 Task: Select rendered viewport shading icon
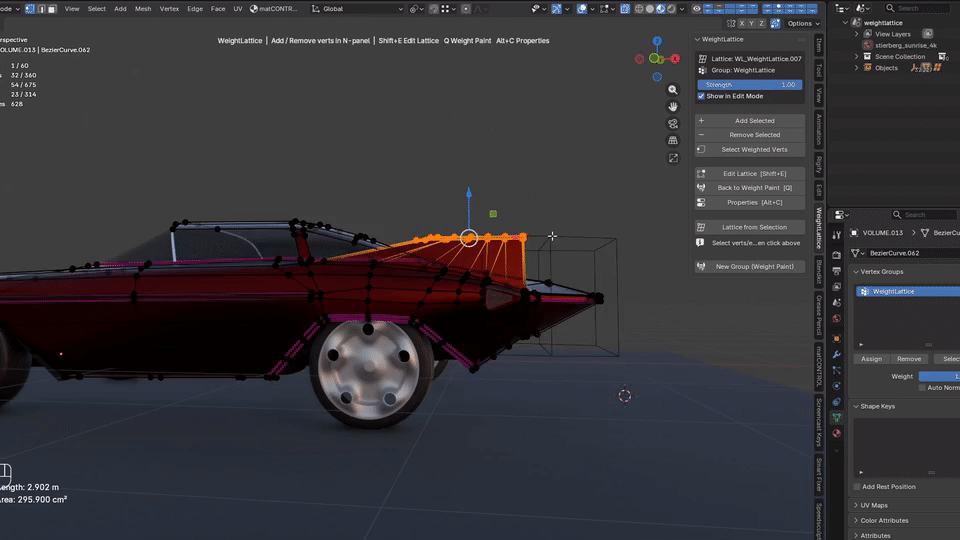point(671,9)
